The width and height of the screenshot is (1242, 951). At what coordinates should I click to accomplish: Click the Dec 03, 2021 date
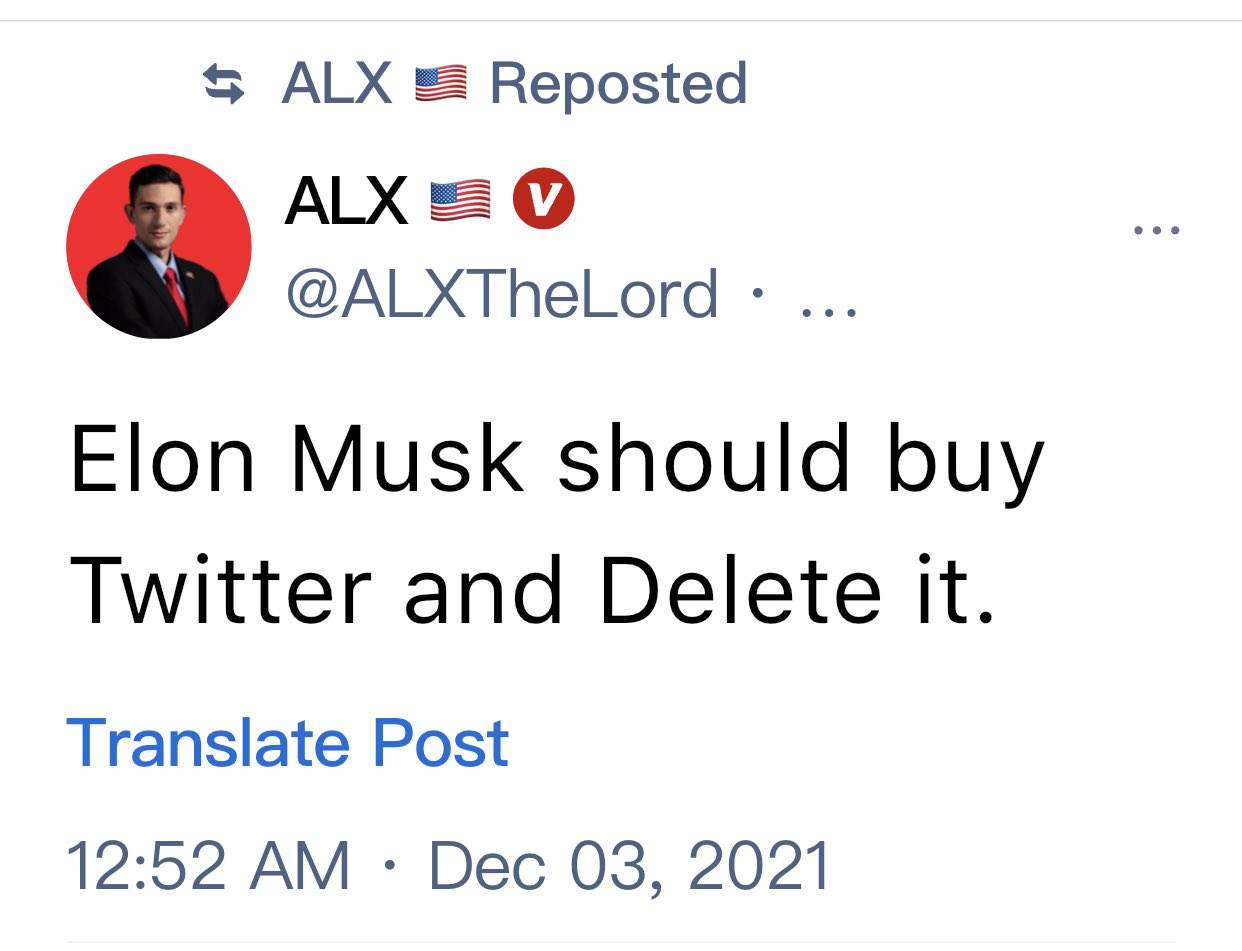(x=630, y=865)
